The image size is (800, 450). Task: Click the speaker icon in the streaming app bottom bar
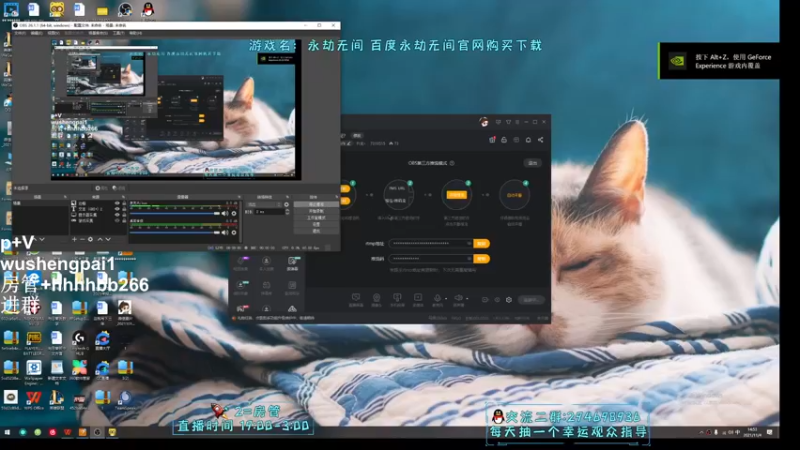458,297
